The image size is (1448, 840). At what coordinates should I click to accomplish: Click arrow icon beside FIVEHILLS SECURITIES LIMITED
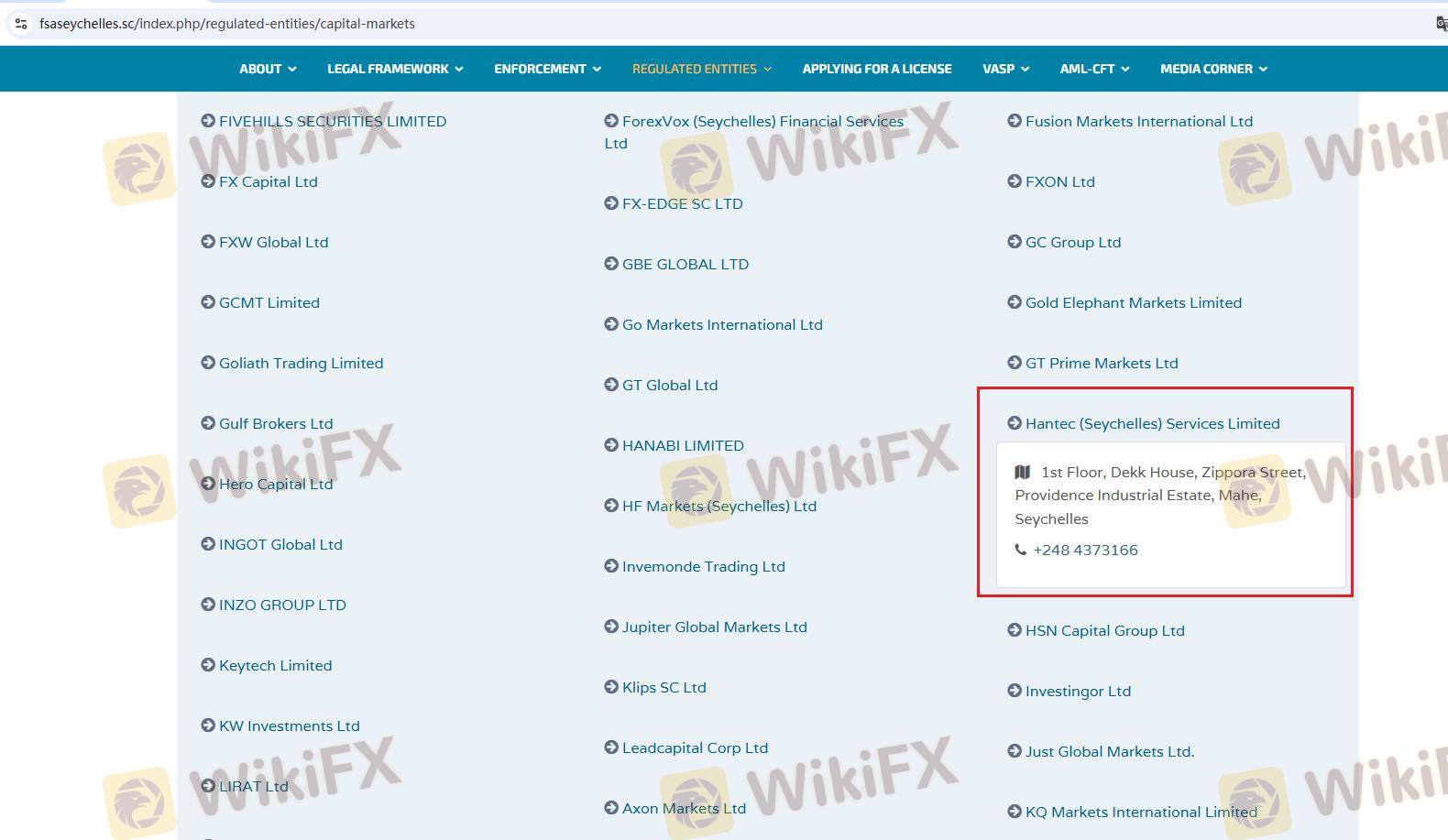point(208,121)
